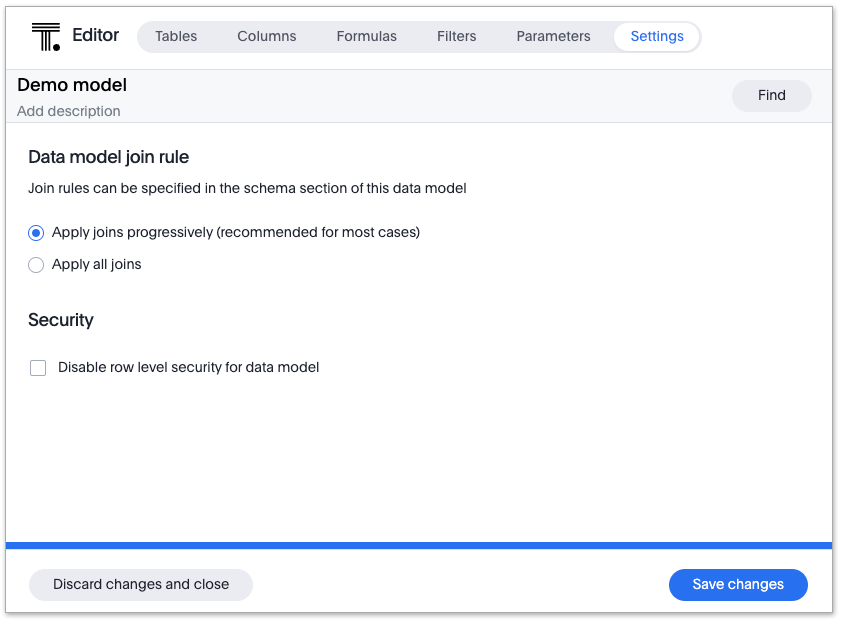Click Add description placeholder text

click(x=69, y=111)
